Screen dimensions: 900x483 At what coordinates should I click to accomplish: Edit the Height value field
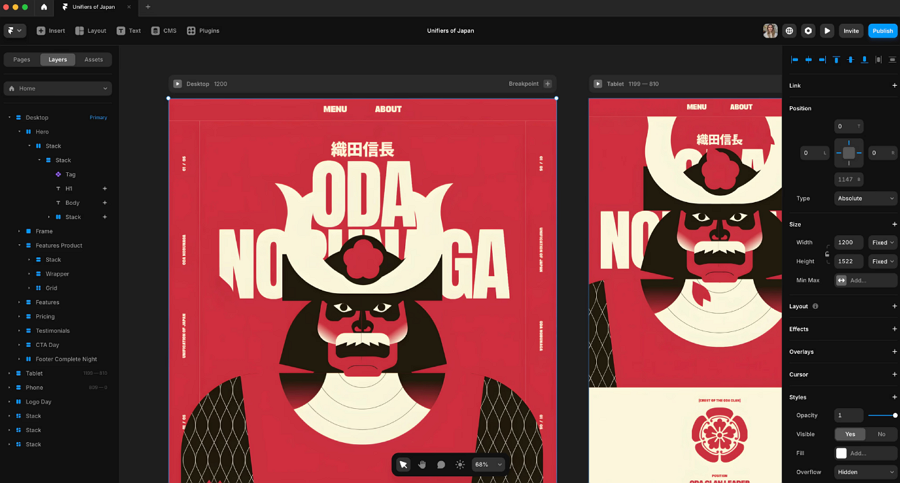848,262
